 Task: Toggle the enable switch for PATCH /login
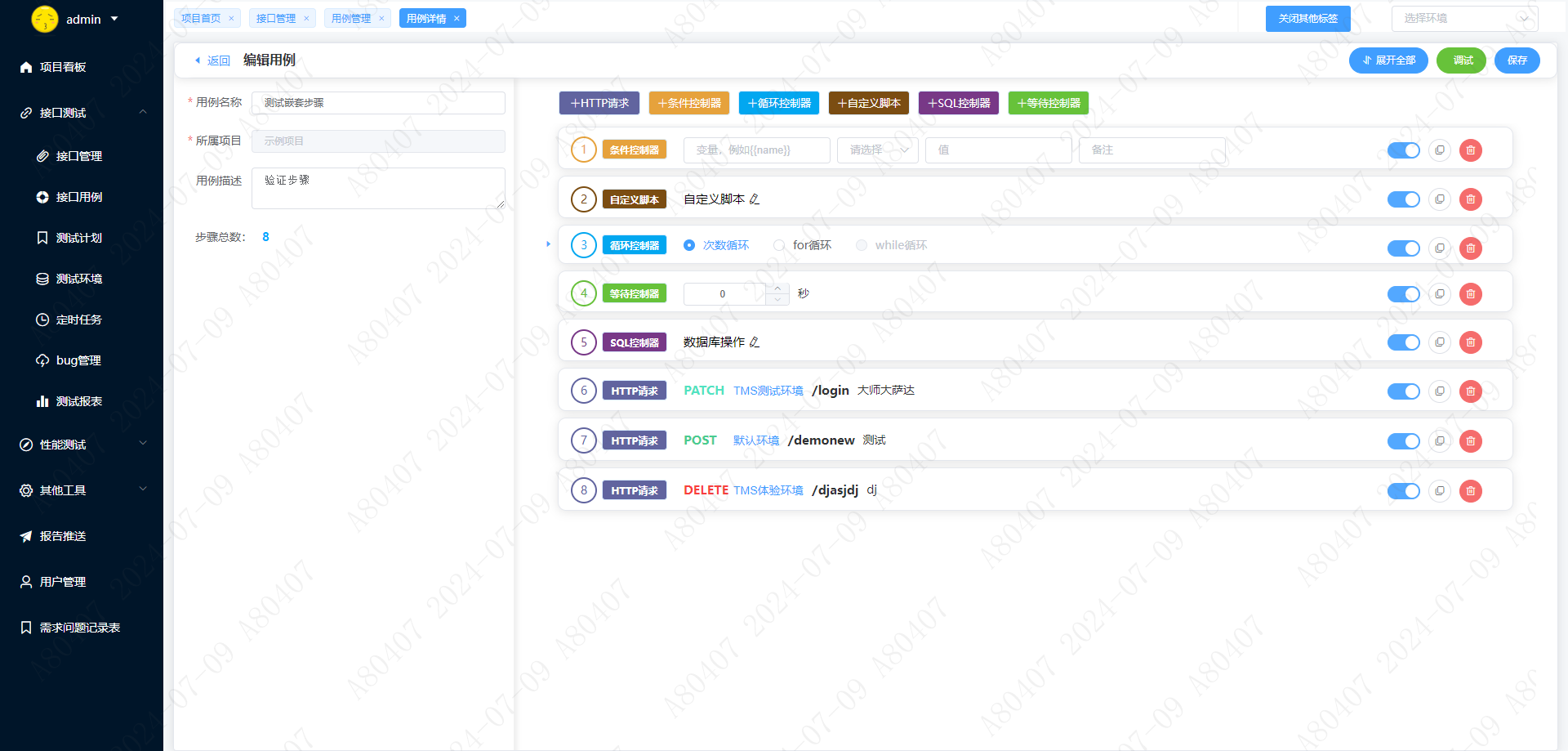pos(1404,391)
